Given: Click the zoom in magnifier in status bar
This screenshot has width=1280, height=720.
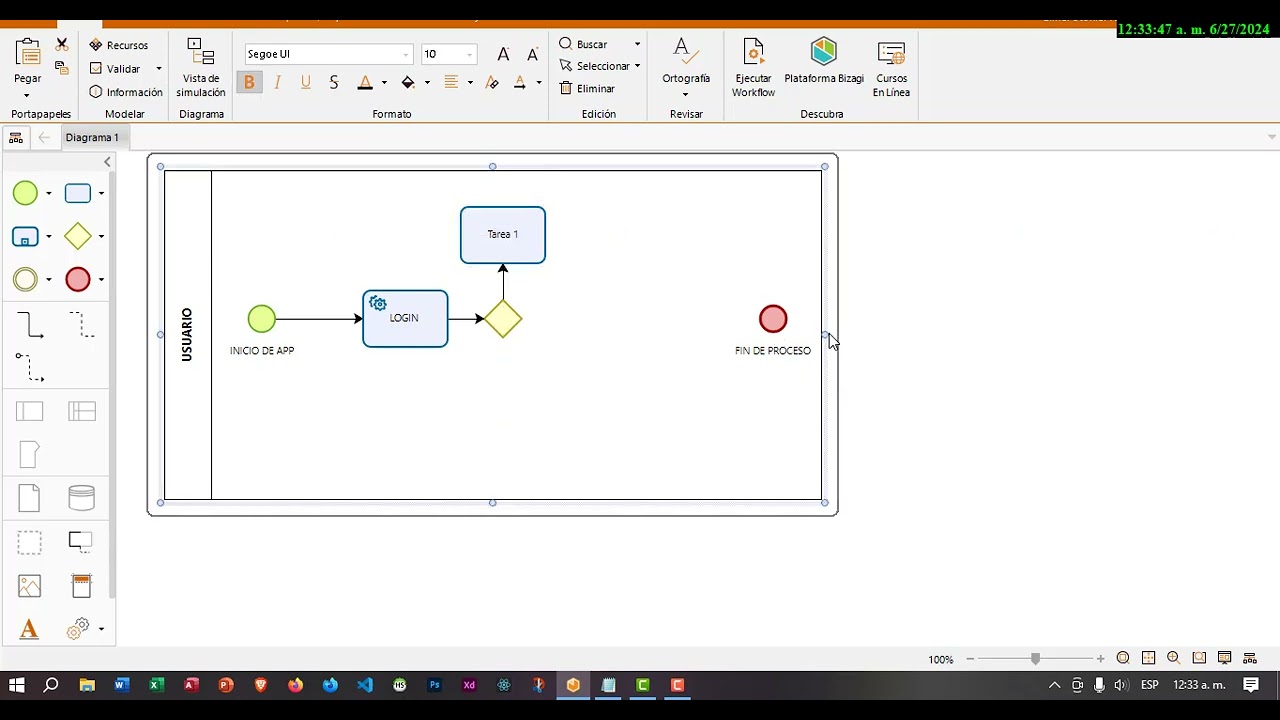Looking at the screenshot, I should click(1173, 658).
